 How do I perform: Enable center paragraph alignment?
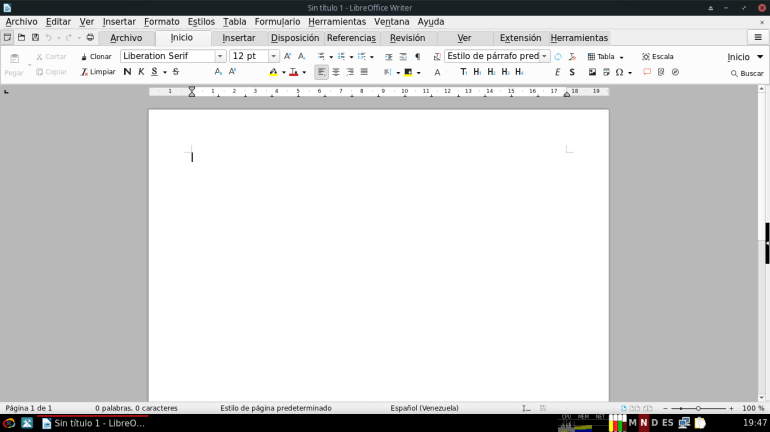(x=336, y=72)
